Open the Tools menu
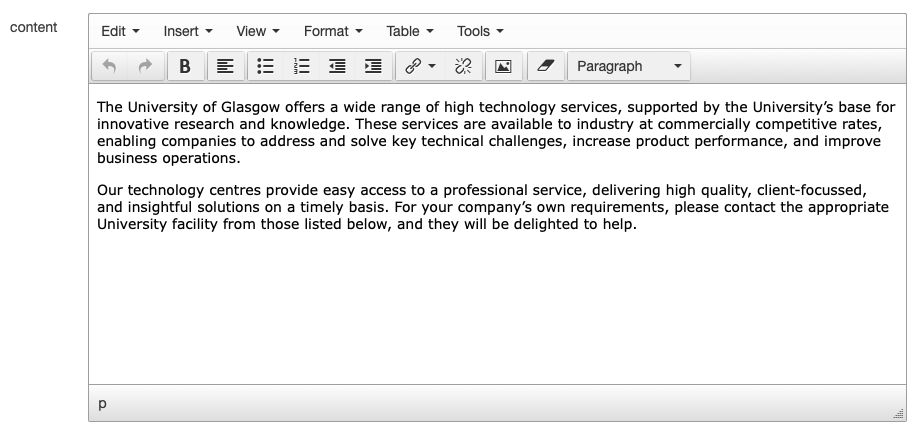 (x=480, y=31)
